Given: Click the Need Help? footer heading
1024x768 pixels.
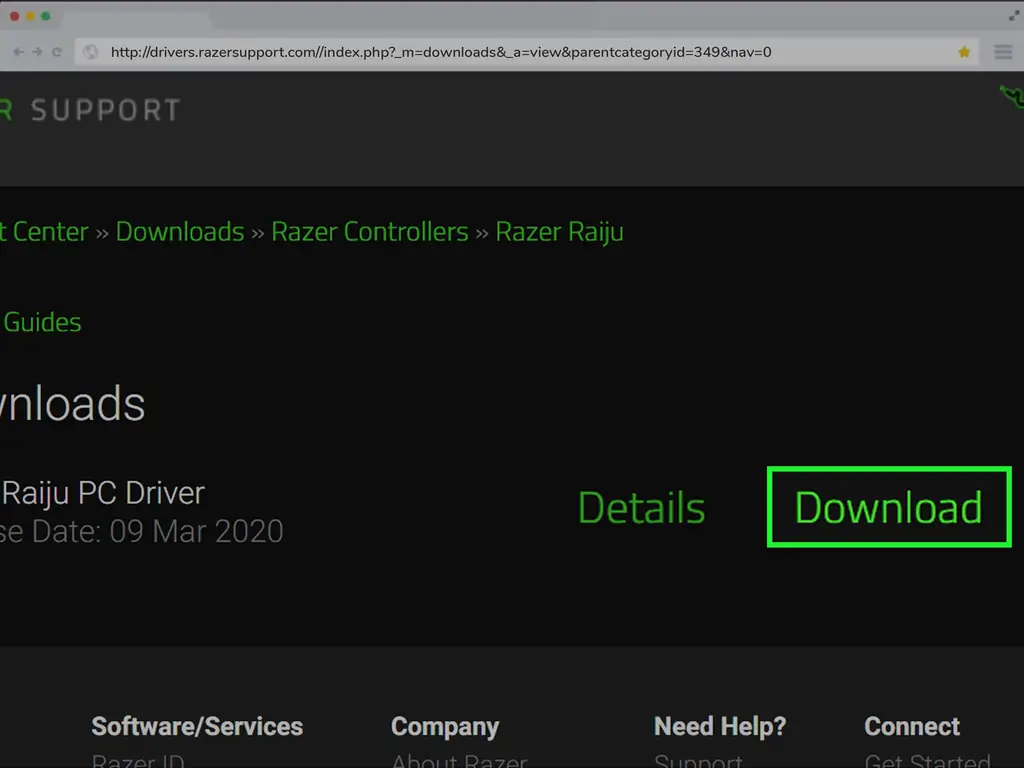Looking at the screenshot, I should pos(720,726).
